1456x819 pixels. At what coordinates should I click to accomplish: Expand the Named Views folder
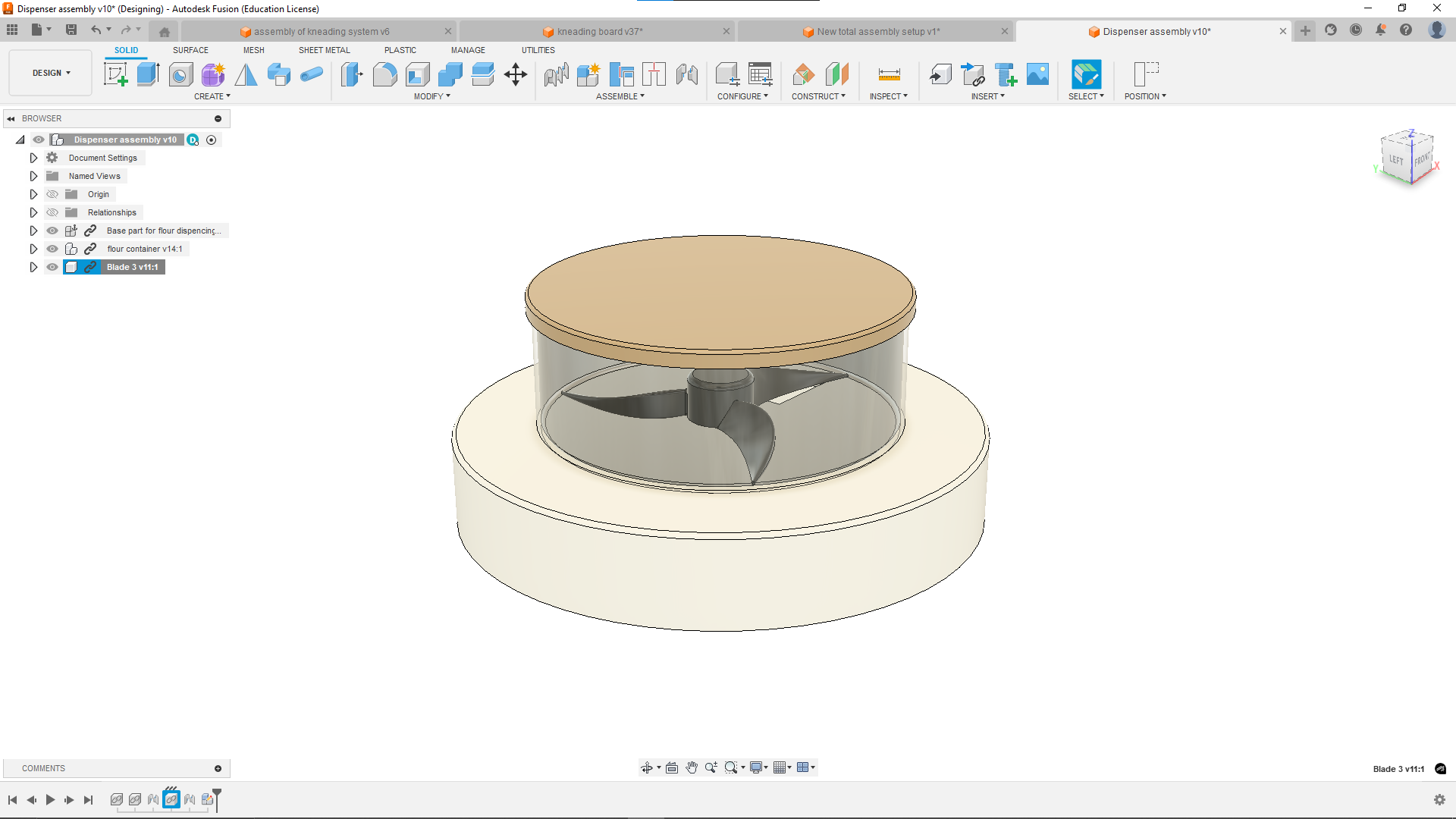[x=33, y=176]
